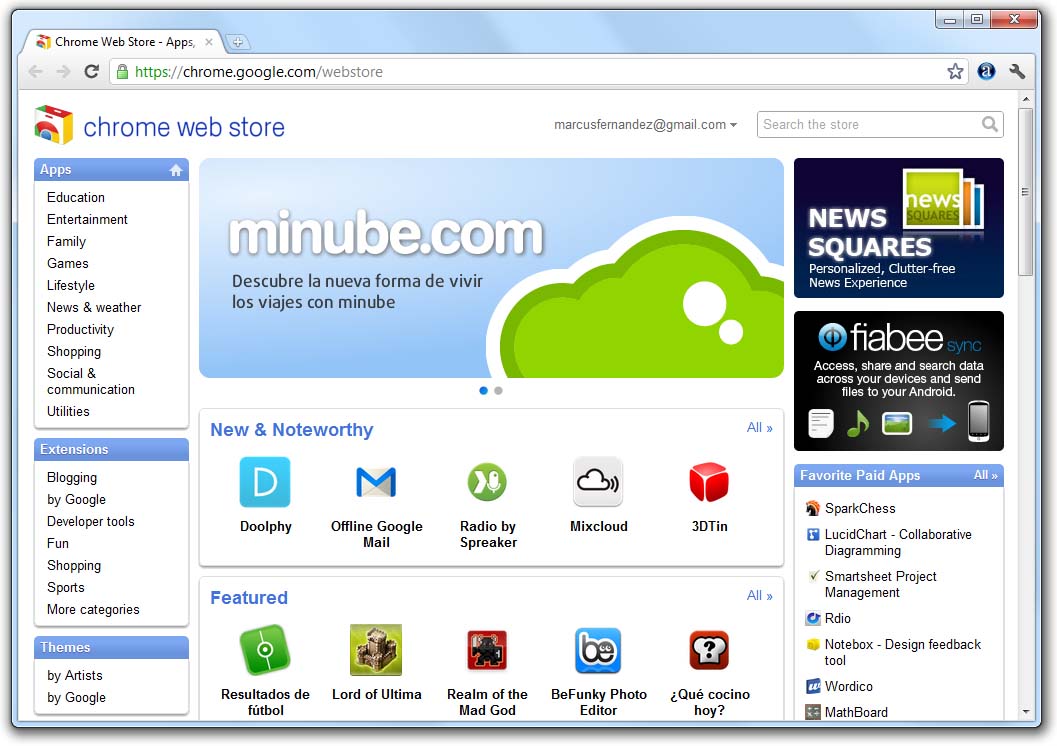Open the Resultados de fútbol icon

[265, 650]
